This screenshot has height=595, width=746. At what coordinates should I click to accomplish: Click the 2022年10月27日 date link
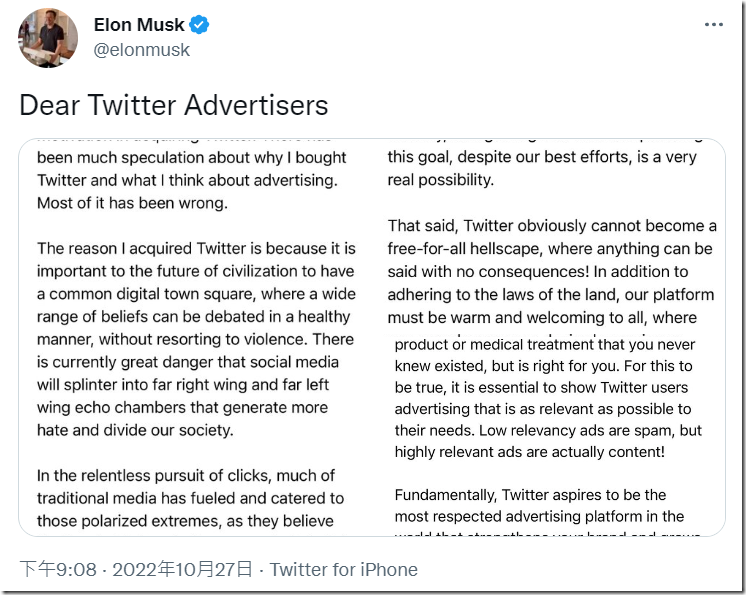point(183,570)
